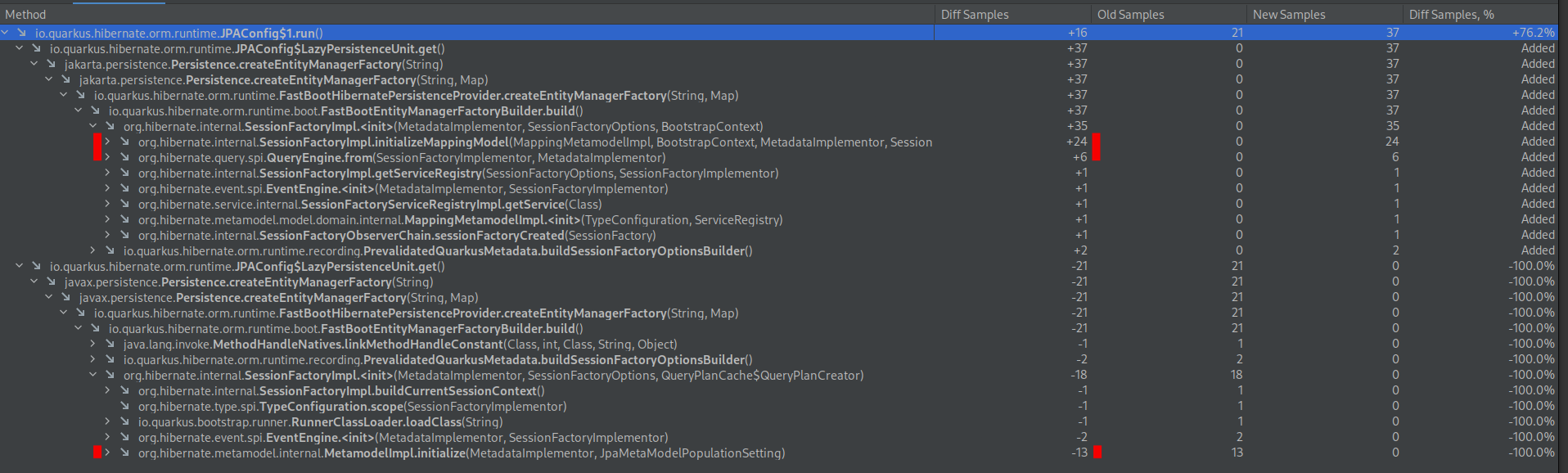The image size is (1568, 473).
Task: Click the navigate arrow beside QueryEngine.from
Action: [x=124, y=157]
